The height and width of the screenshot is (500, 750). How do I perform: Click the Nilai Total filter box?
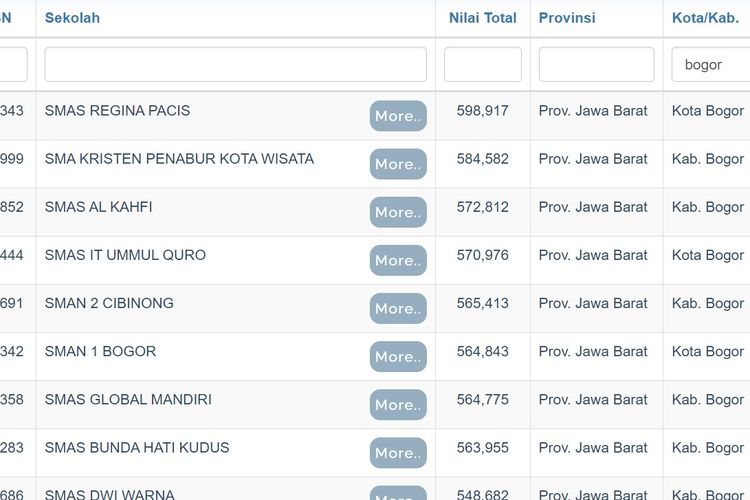[482, 65]
